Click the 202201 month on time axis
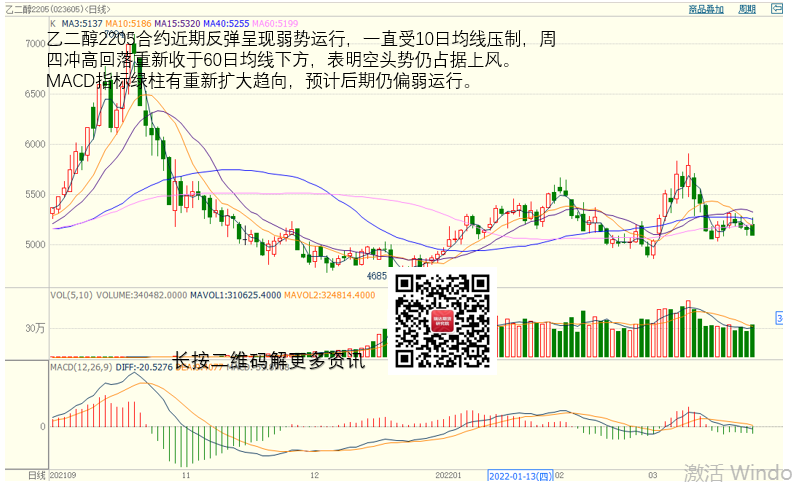The image size is (792, 486). [x=448, y=476]
